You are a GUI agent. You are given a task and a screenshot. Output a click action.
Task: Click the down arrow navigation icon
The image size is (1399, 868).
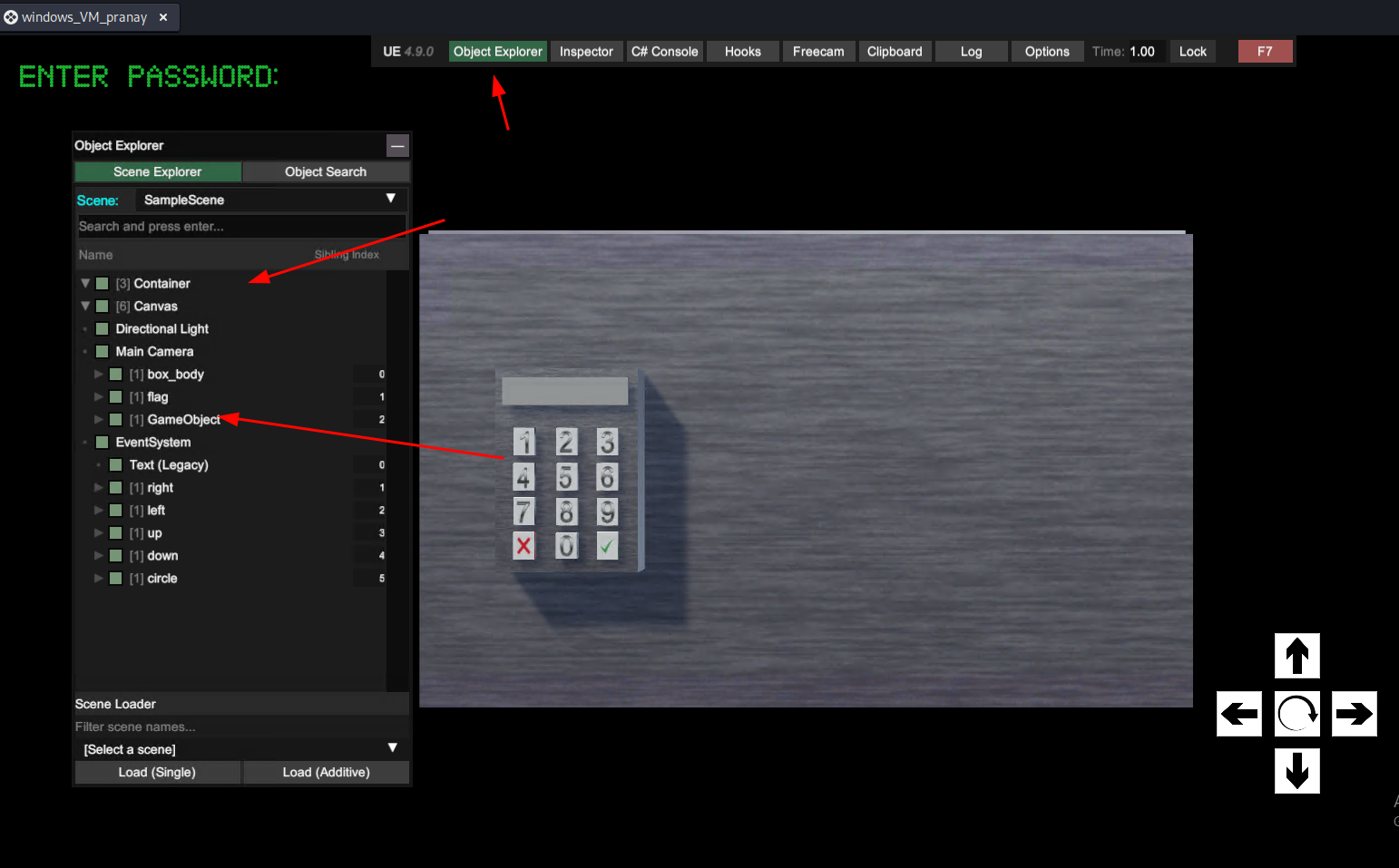[x=1296, y=771]
